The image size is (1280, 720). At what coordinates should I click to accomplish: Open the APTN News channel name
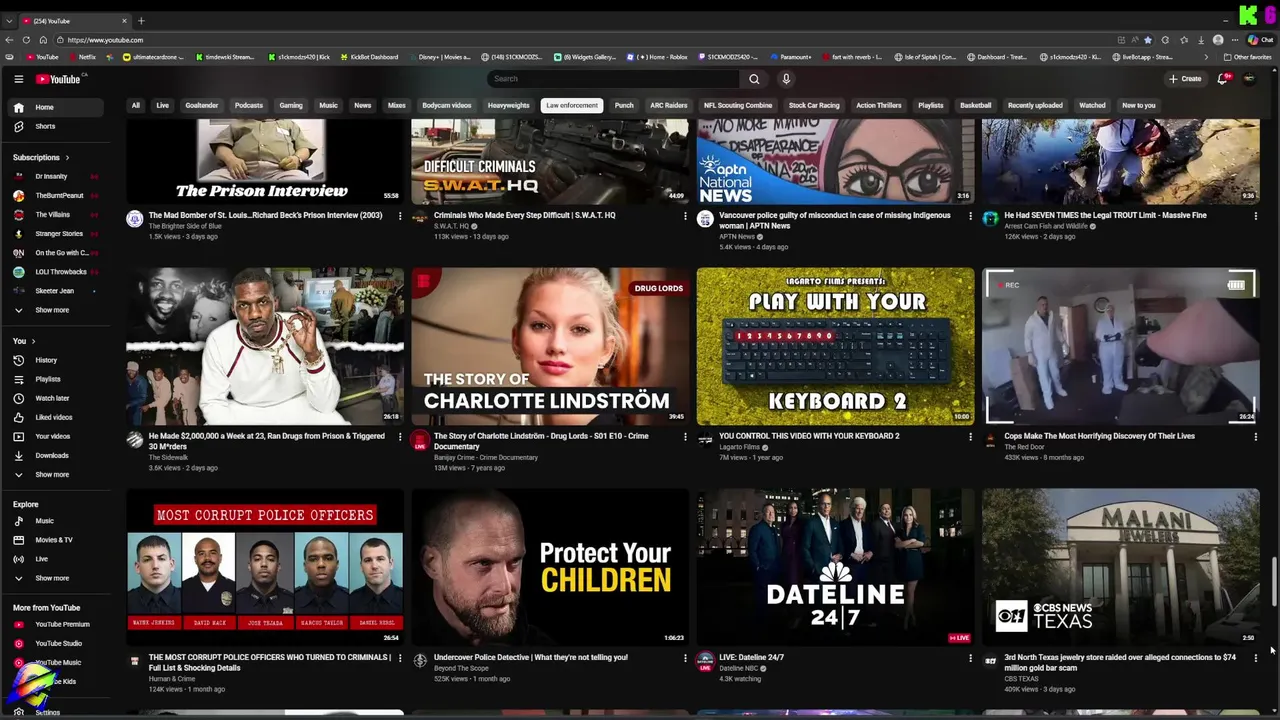[x=737, y=237]
